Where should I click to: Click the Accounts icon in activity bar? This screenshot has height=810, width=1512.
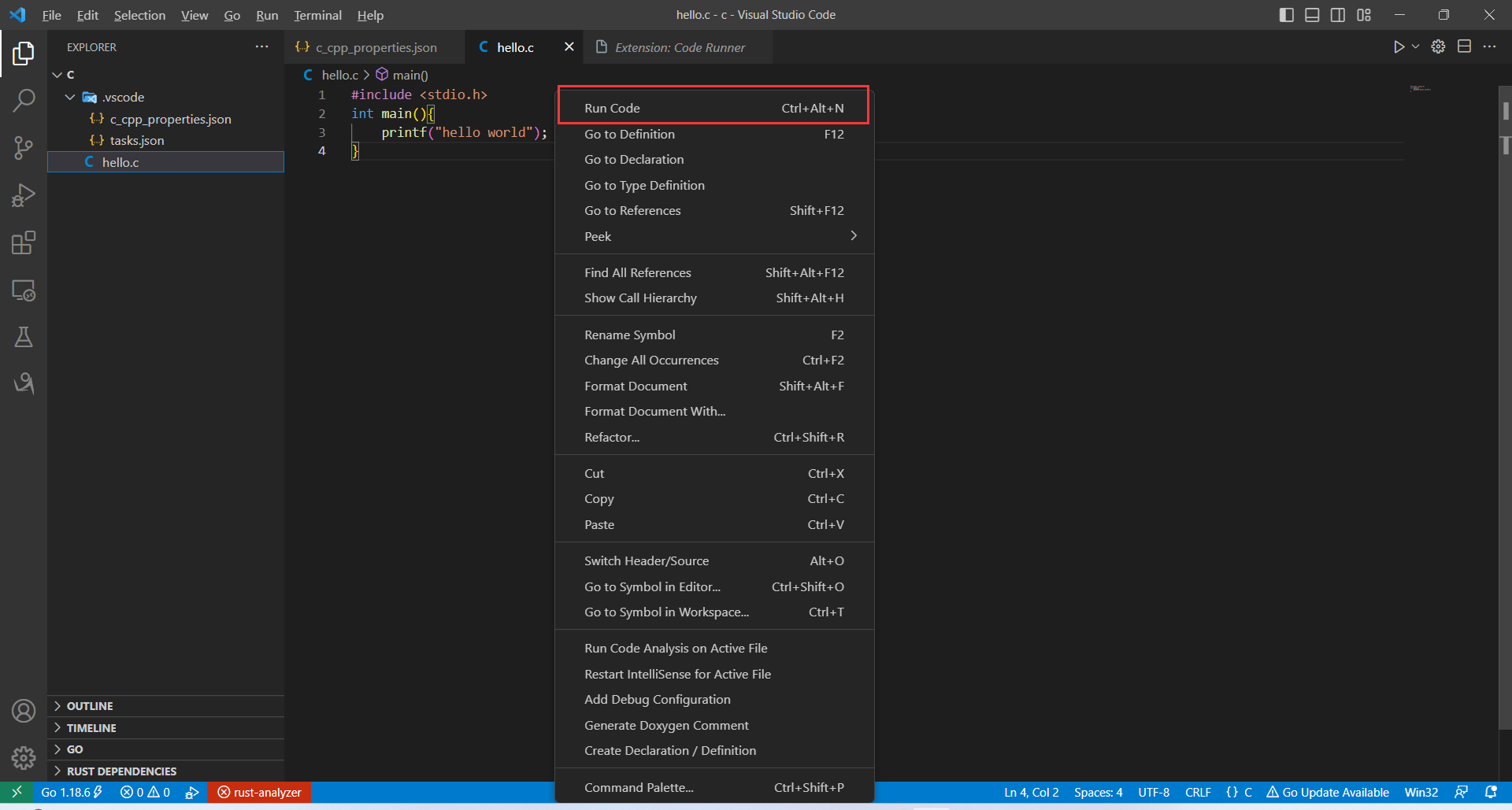24,711
